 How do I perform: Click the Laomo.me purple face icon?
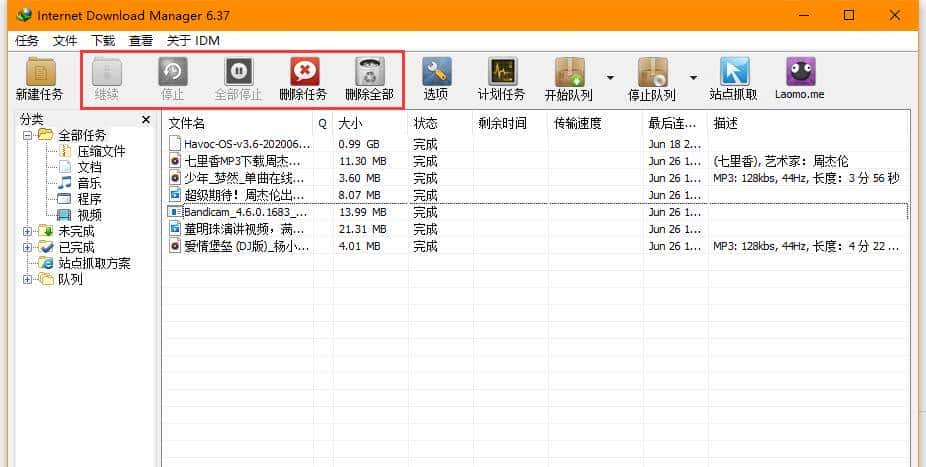click(x=801, y=71)
